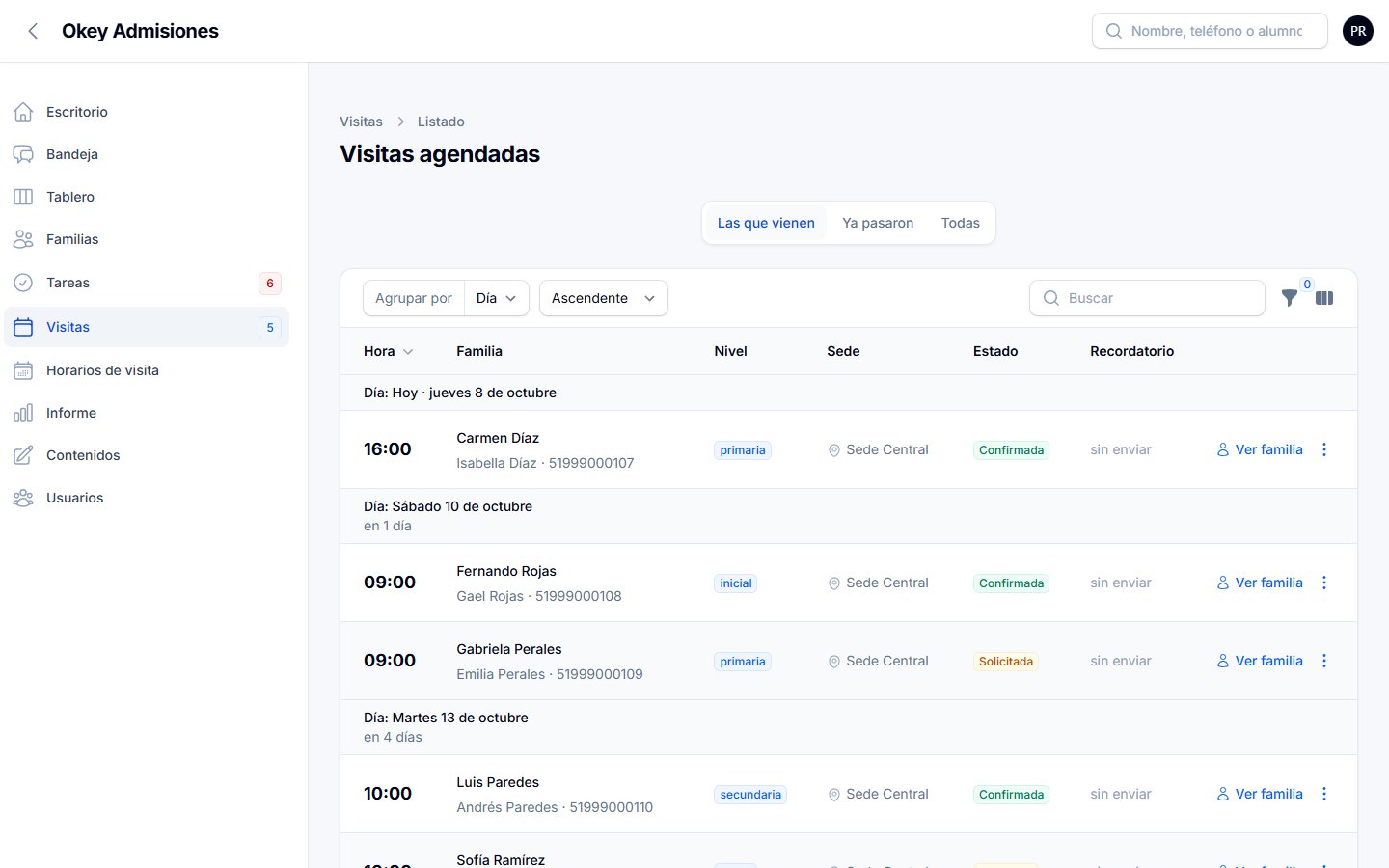Select the Las que vienen tab
Viewport: 1389px width, 868px height.
click(x=766, y=223)
